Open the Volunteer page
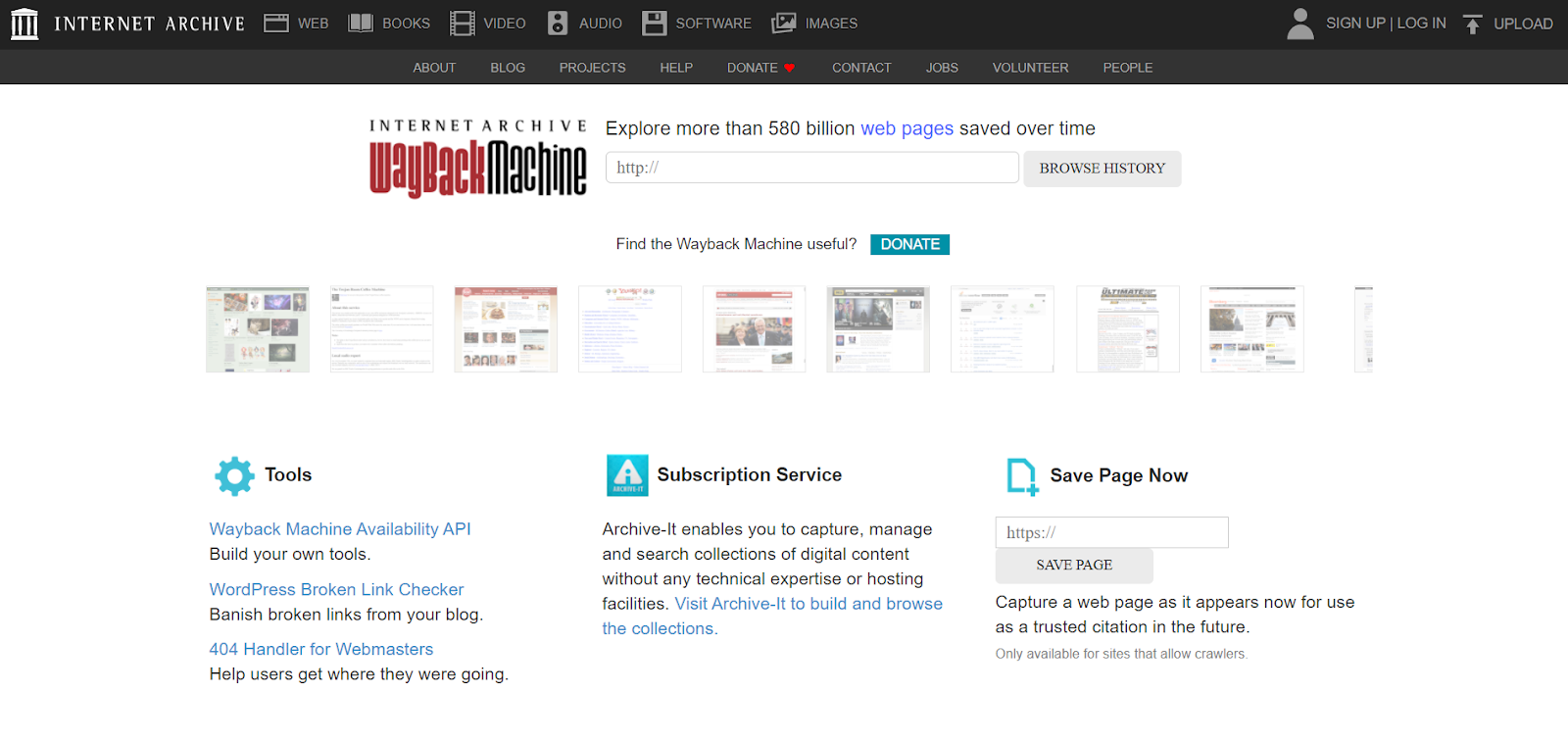Screen dimensions: 1568x742 1030,68
